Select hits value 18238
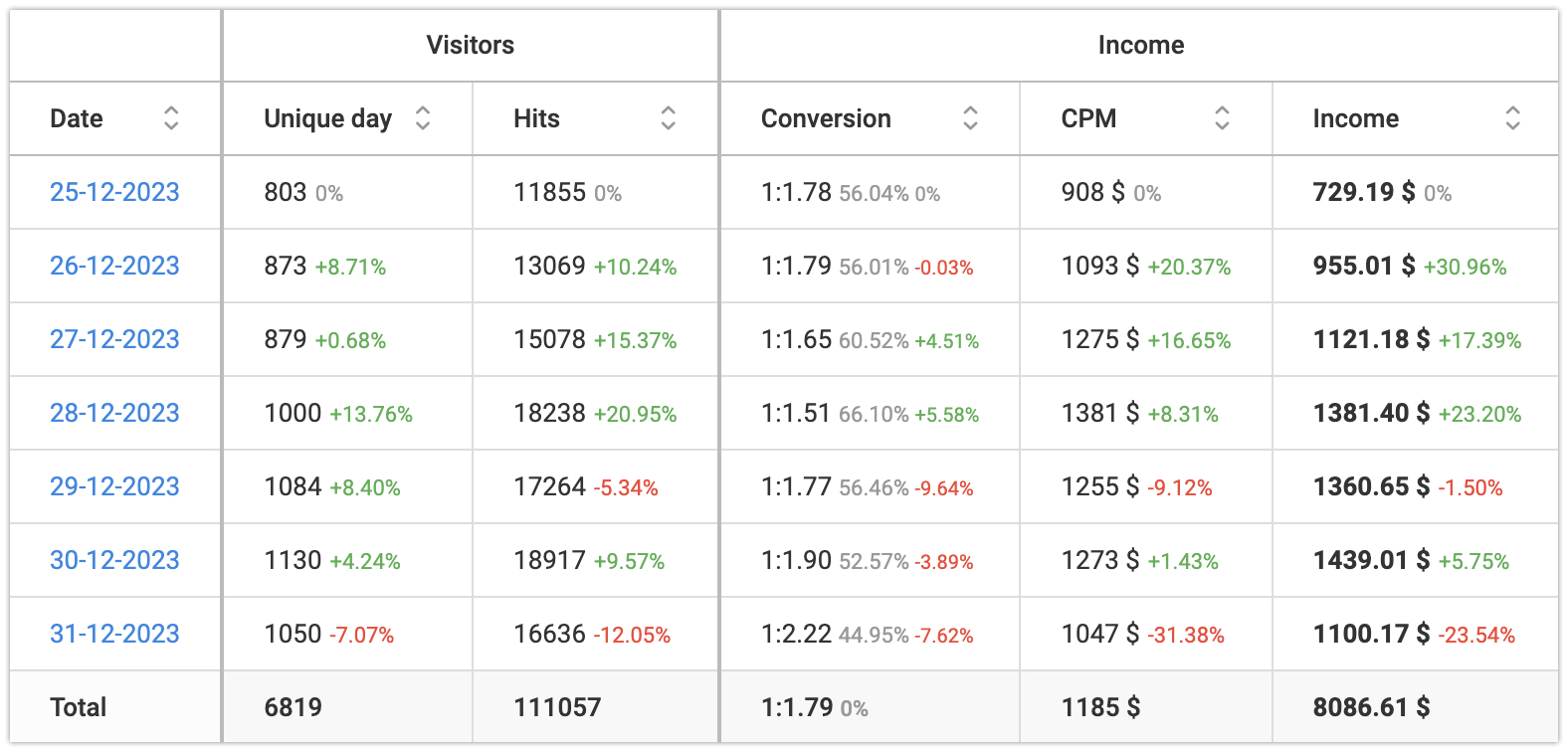The width and height of the screenshot is (1568, 752). tap(550, 413)
